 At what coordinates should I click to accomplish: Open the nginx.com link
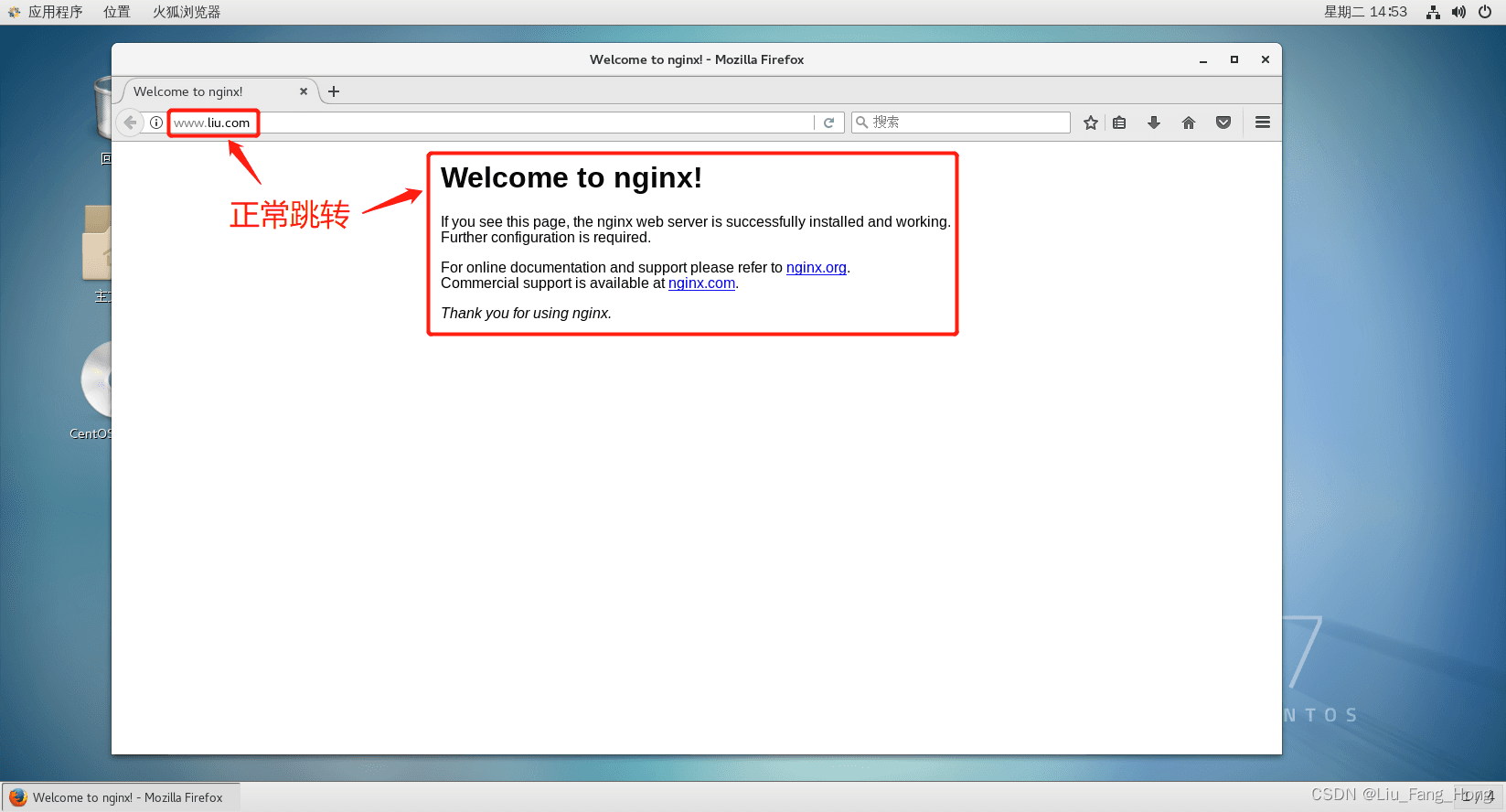(701, 283)
